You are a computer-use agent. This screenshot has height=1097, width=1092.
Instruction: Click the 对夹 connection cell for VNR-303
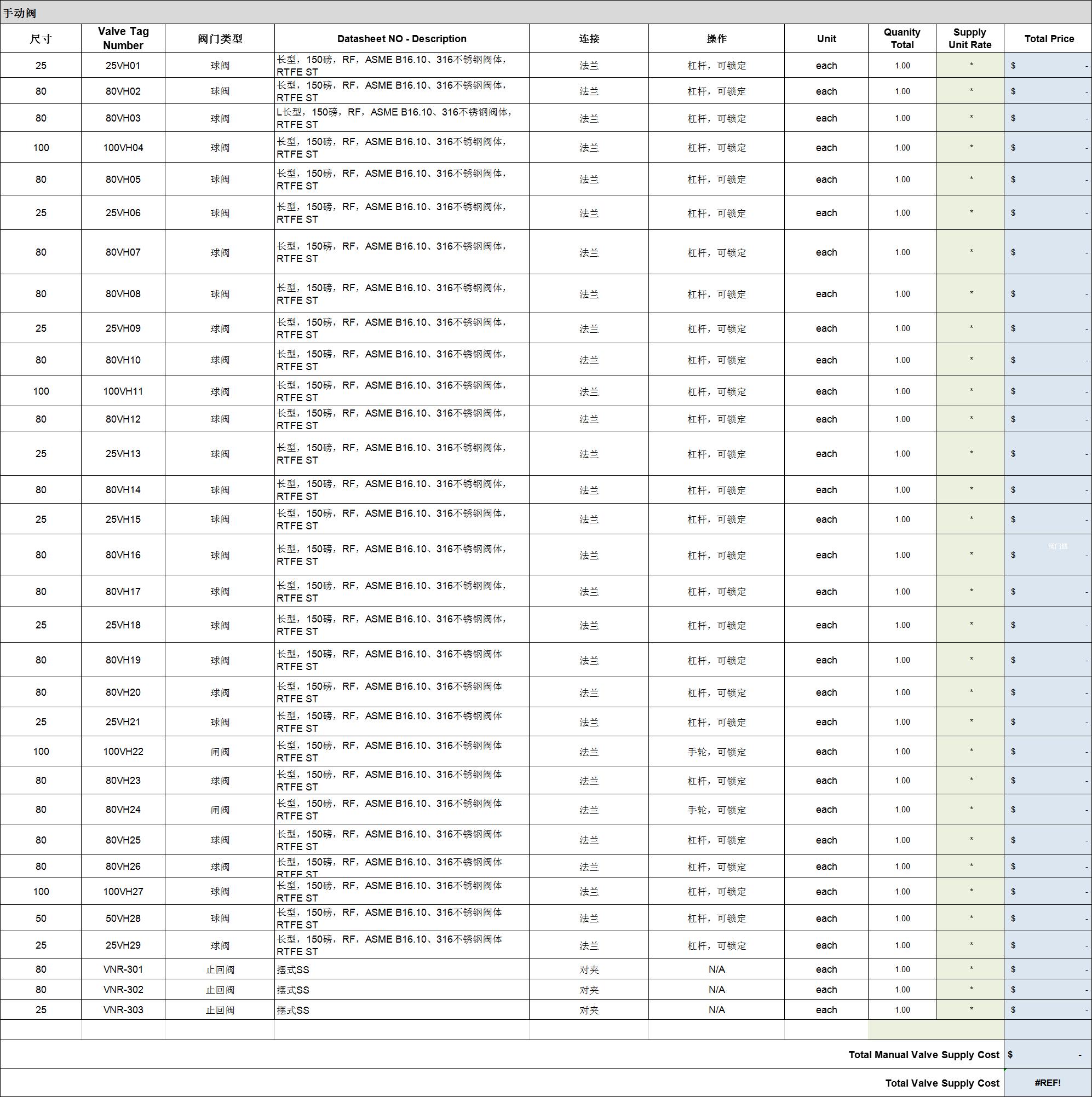click(x=589, y=1010)
